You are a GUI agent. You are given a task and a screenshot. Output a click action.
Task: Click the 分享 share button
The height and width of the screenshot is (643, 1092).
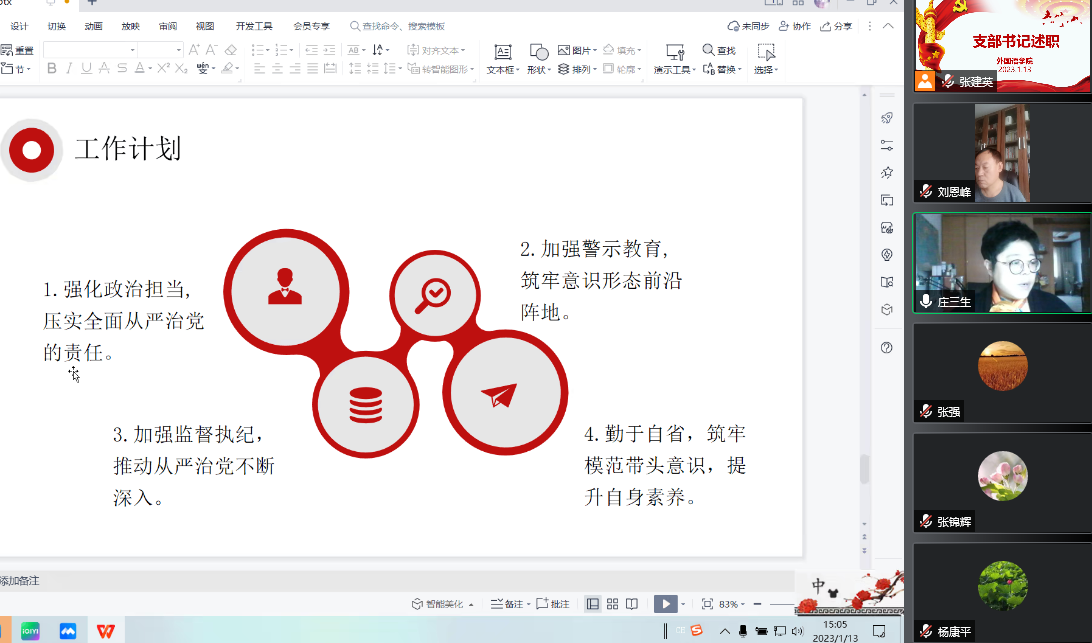pyautogui.click(x=837, y=26)
